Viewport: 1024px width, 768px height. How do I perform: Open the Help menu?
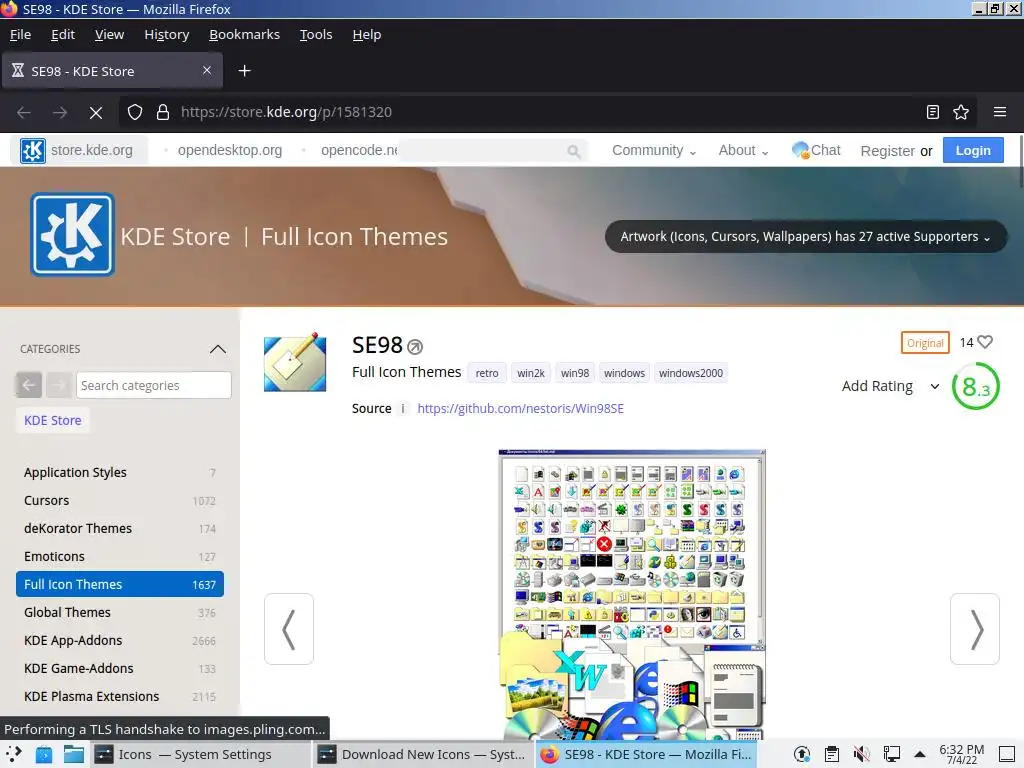coord(366,35)
